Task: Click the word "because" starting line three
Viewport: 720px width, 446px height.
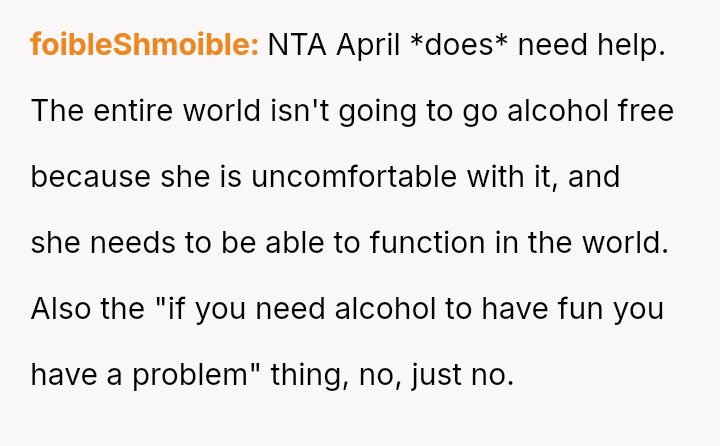Action: point(90,177)
